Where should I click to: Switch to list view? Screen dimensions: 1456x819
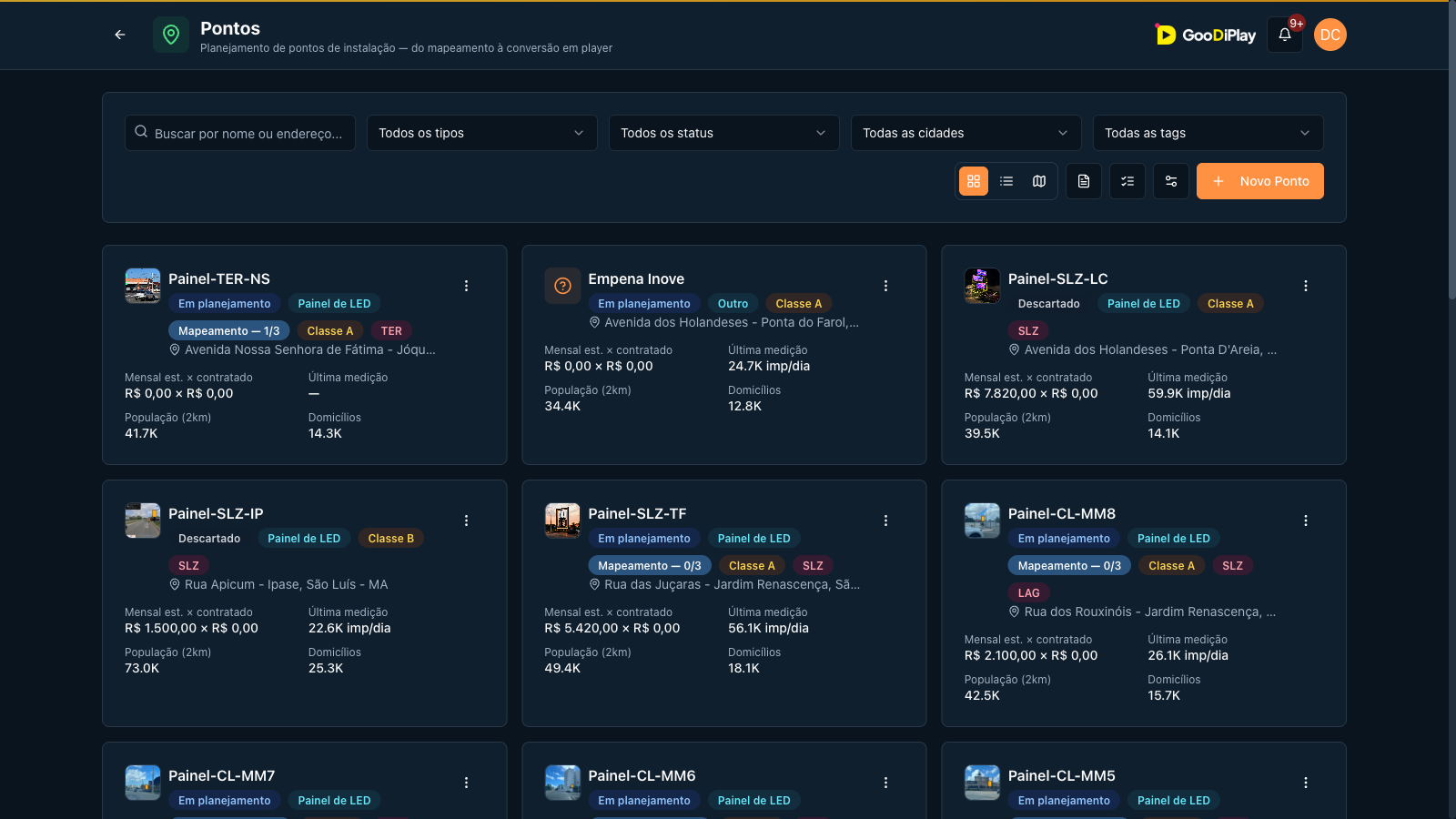[x=1006, y=181]
